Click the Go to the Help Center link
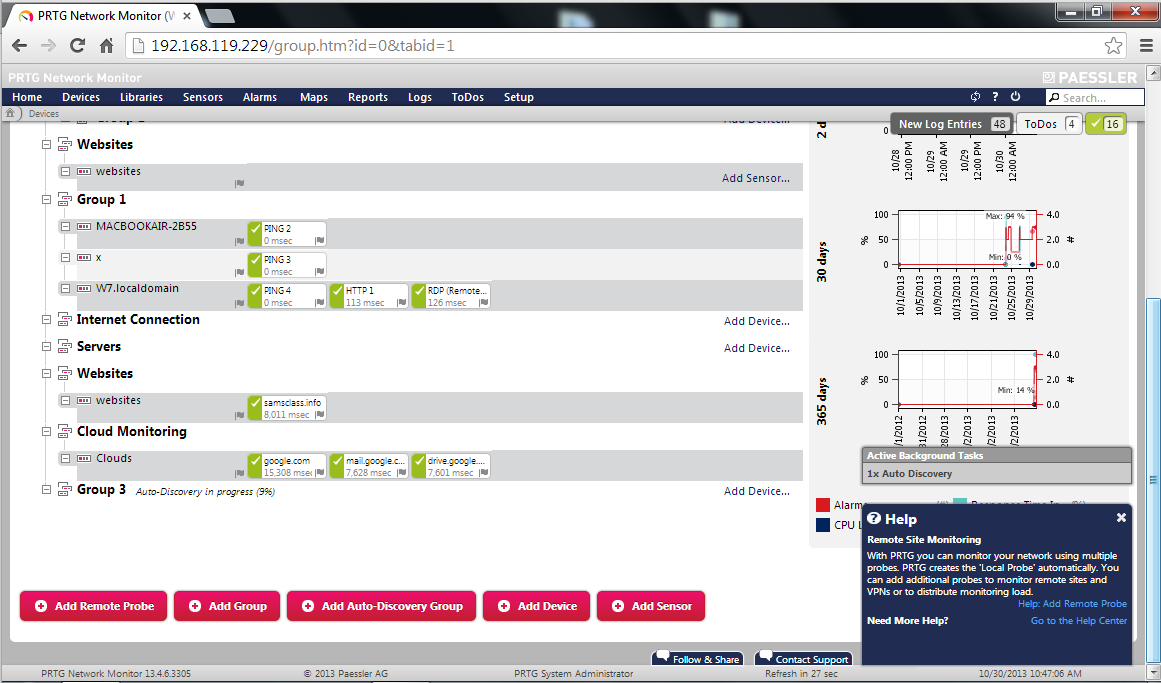Screen dimensions: 1161x683 (x=1079, y=621)
